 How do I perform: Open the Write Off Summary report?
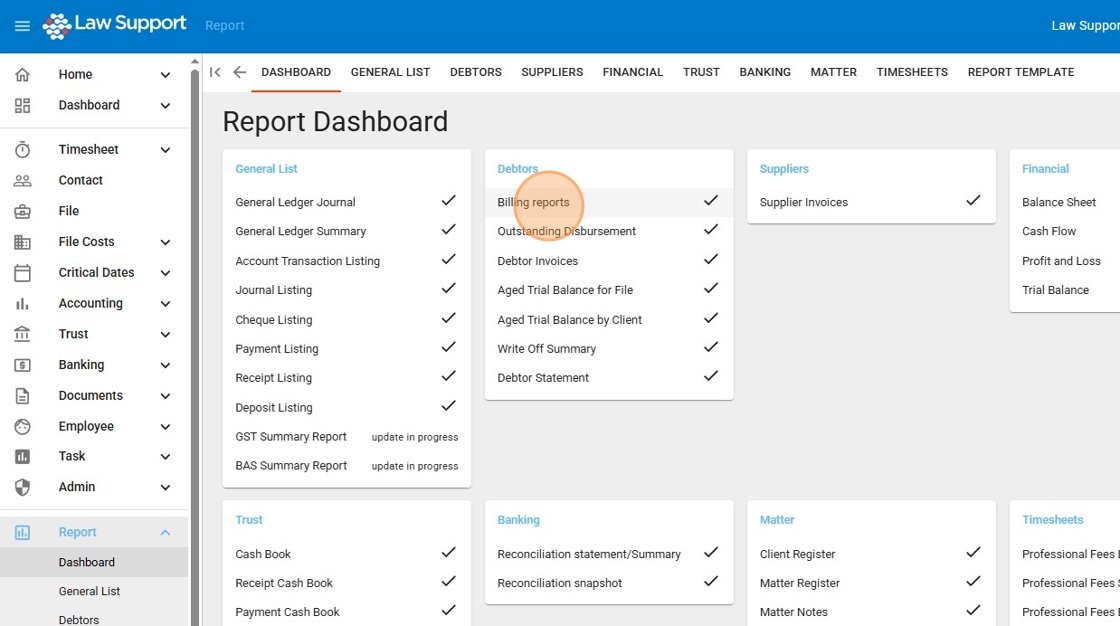point(546,349)
